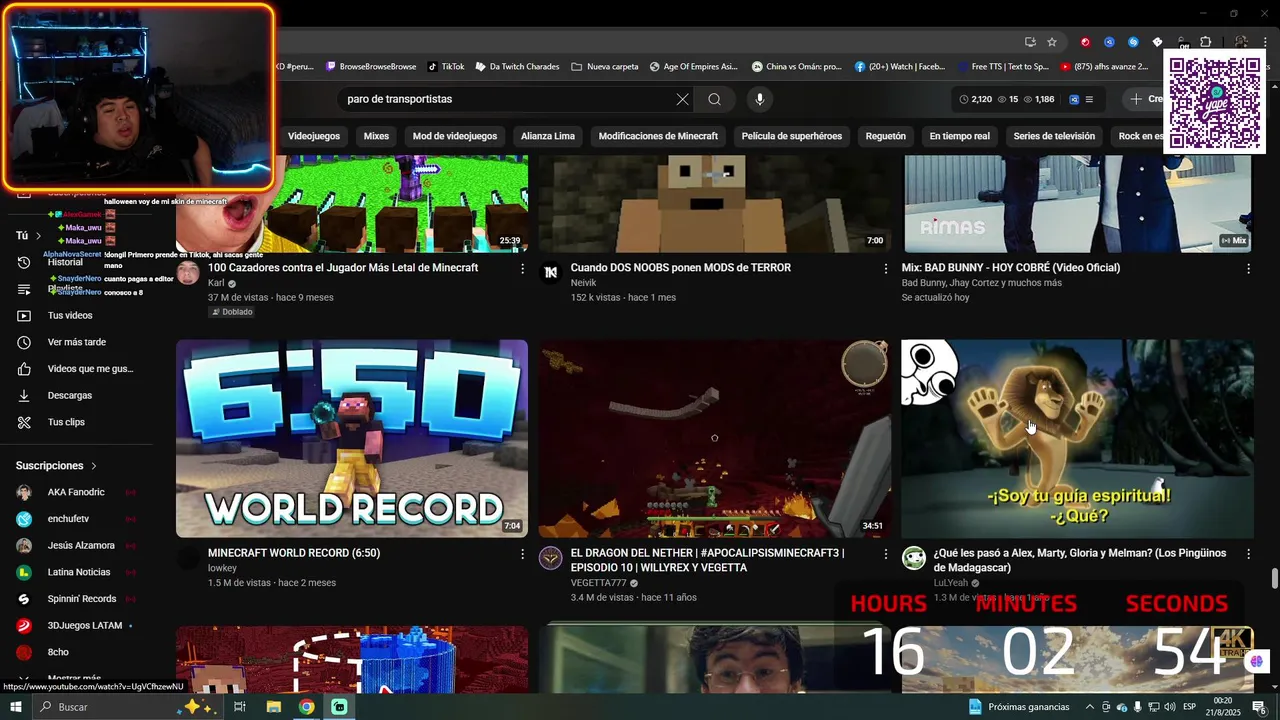Open Da Twitch Charades bookmark
Screen dimensions: 1280x720
[x=516, y=67]
